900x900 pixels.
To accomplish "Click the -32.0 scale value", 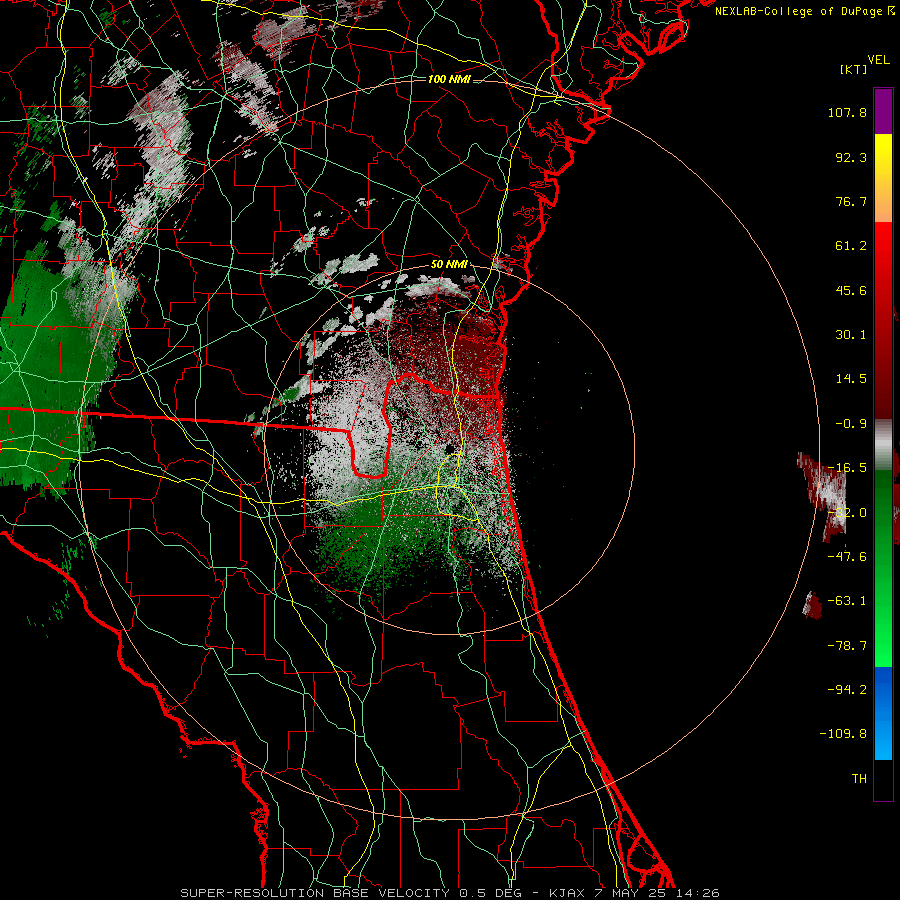I will 847,513.
